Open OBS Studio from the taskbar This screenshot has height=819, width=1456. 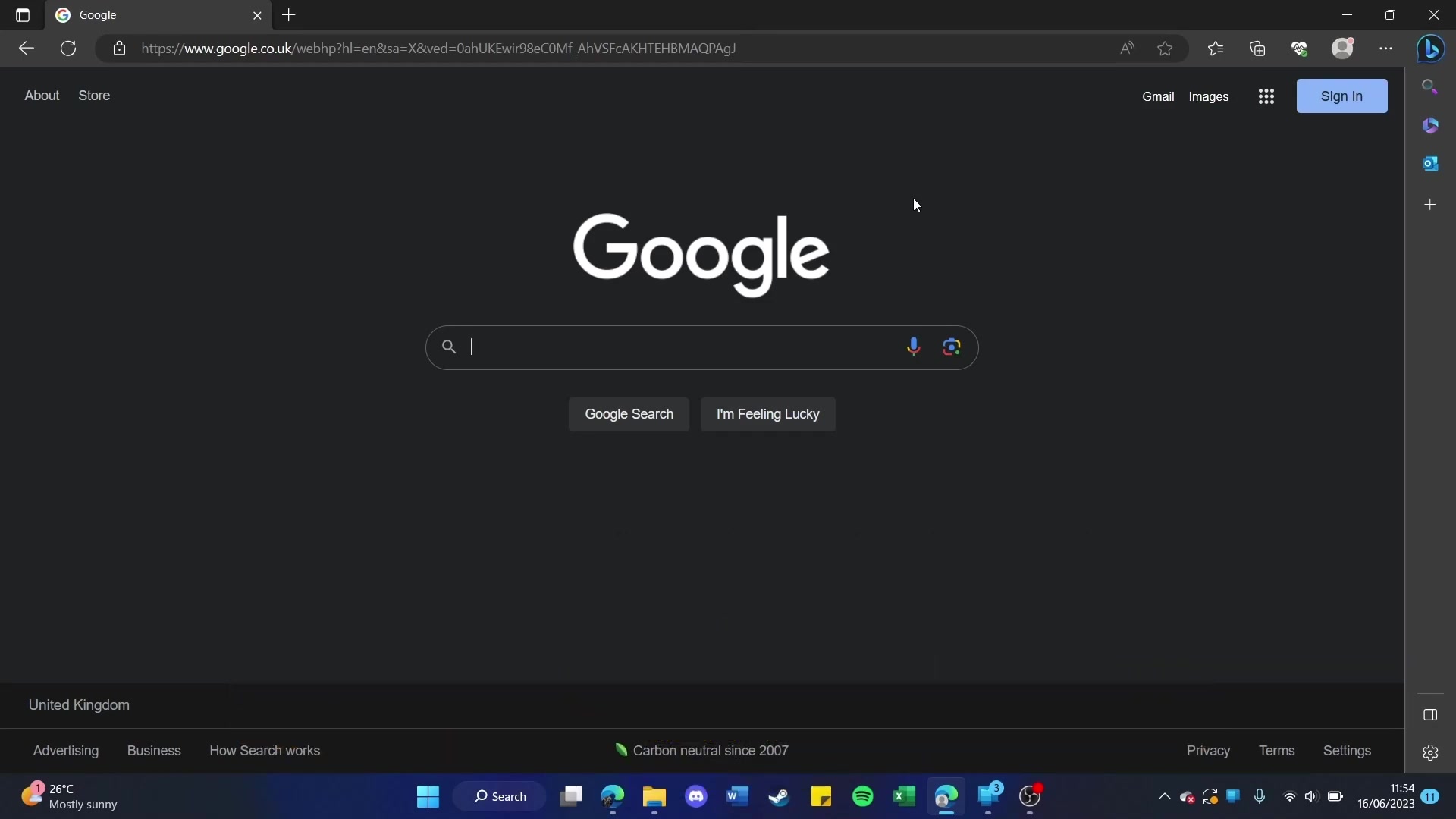coord(1030,796)
